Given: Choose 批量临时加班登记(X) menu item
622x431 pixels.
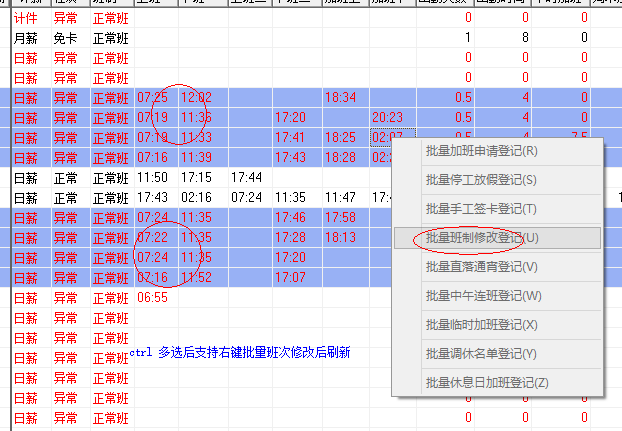Looking at the screenshot, I should pos(481,326).
